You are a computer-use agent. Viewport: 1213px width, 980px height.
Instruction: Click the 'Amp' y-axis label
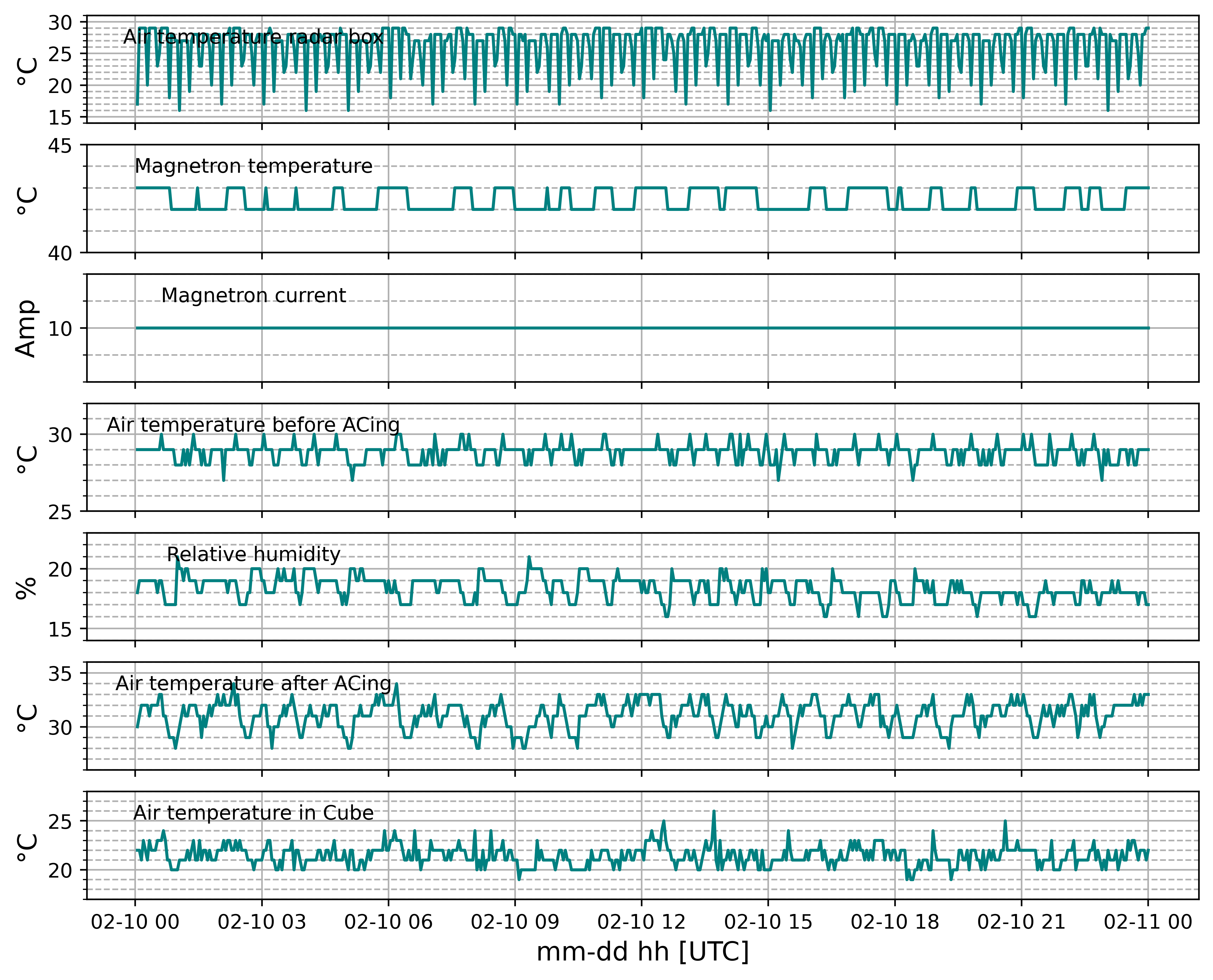(x=26, y=328)
